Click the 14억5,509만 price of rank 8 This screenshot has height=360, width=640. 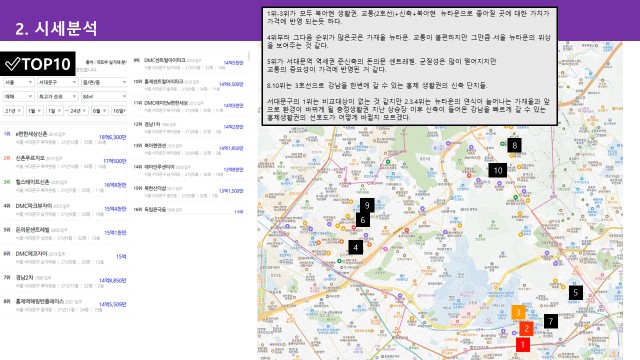pyautogui.click(x=112, y=304)
